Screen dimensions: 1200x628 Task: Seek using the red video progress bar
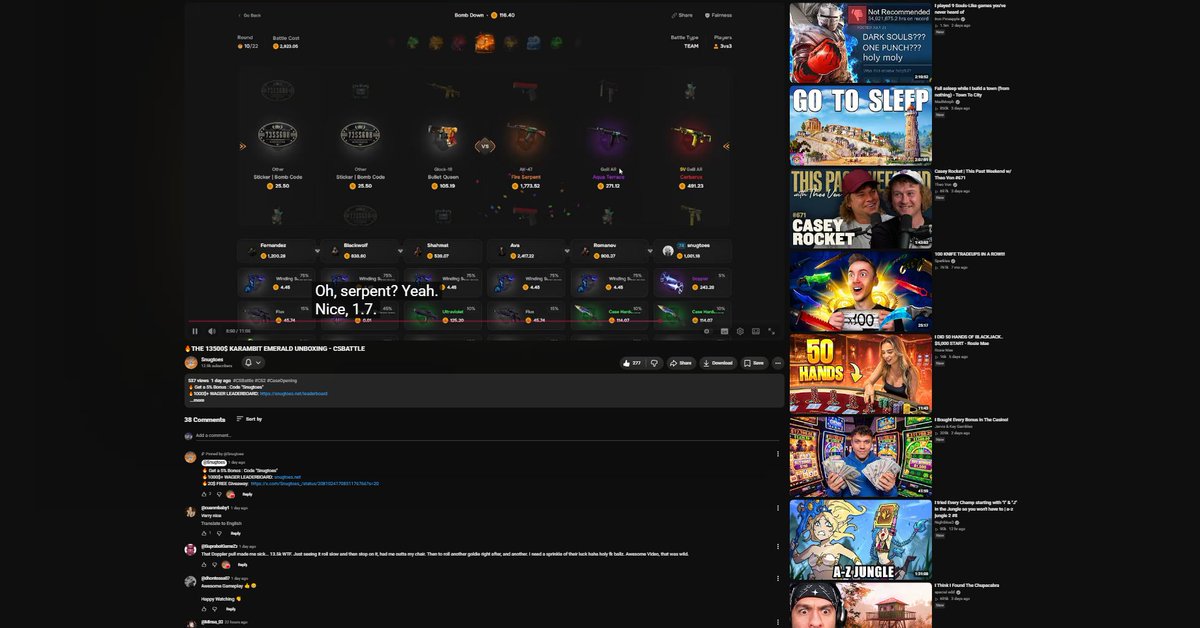pyautogui.click(x=484, y=322)
